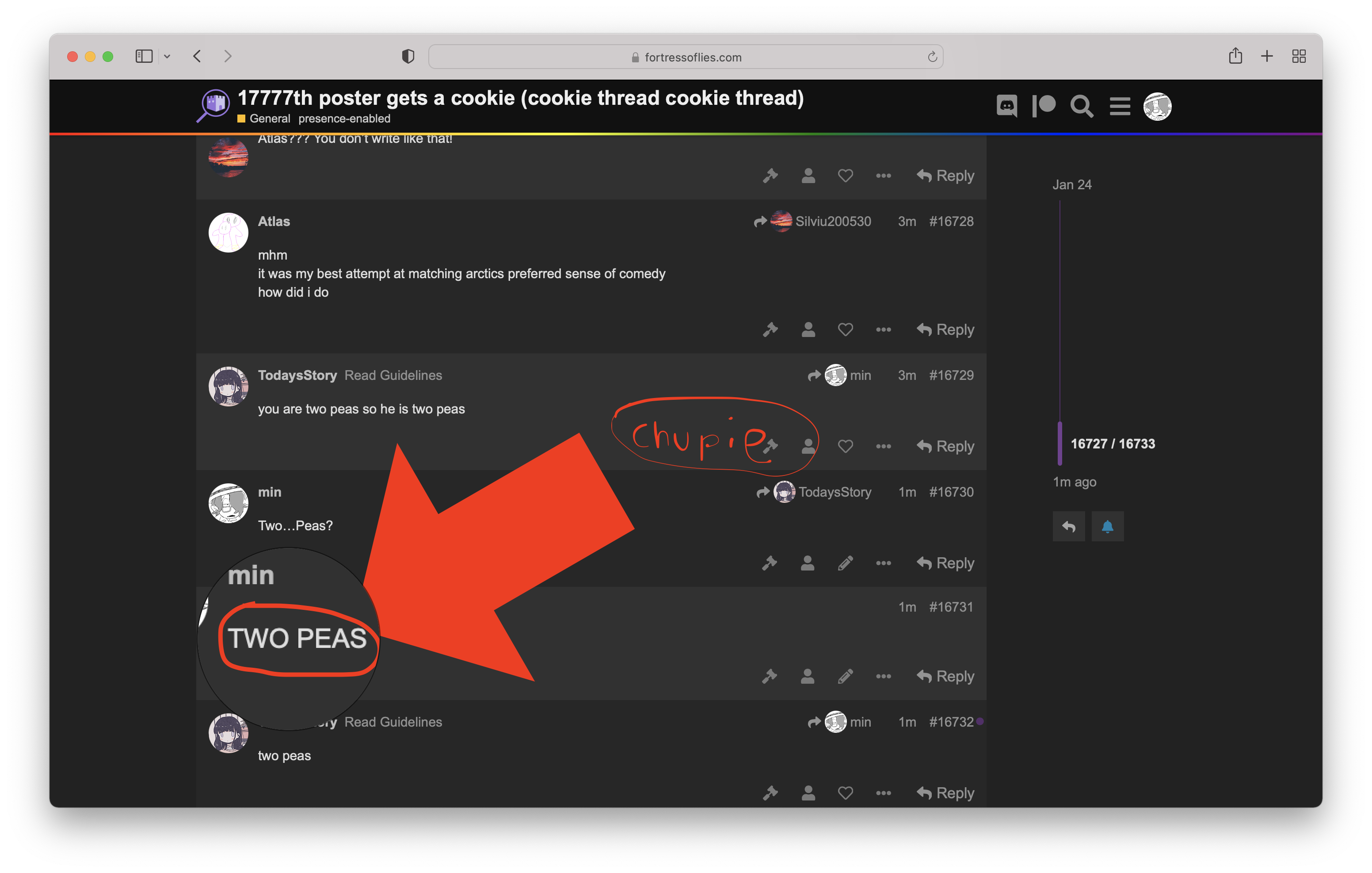
Task: Go back in Safari
Action: [197, 56]
